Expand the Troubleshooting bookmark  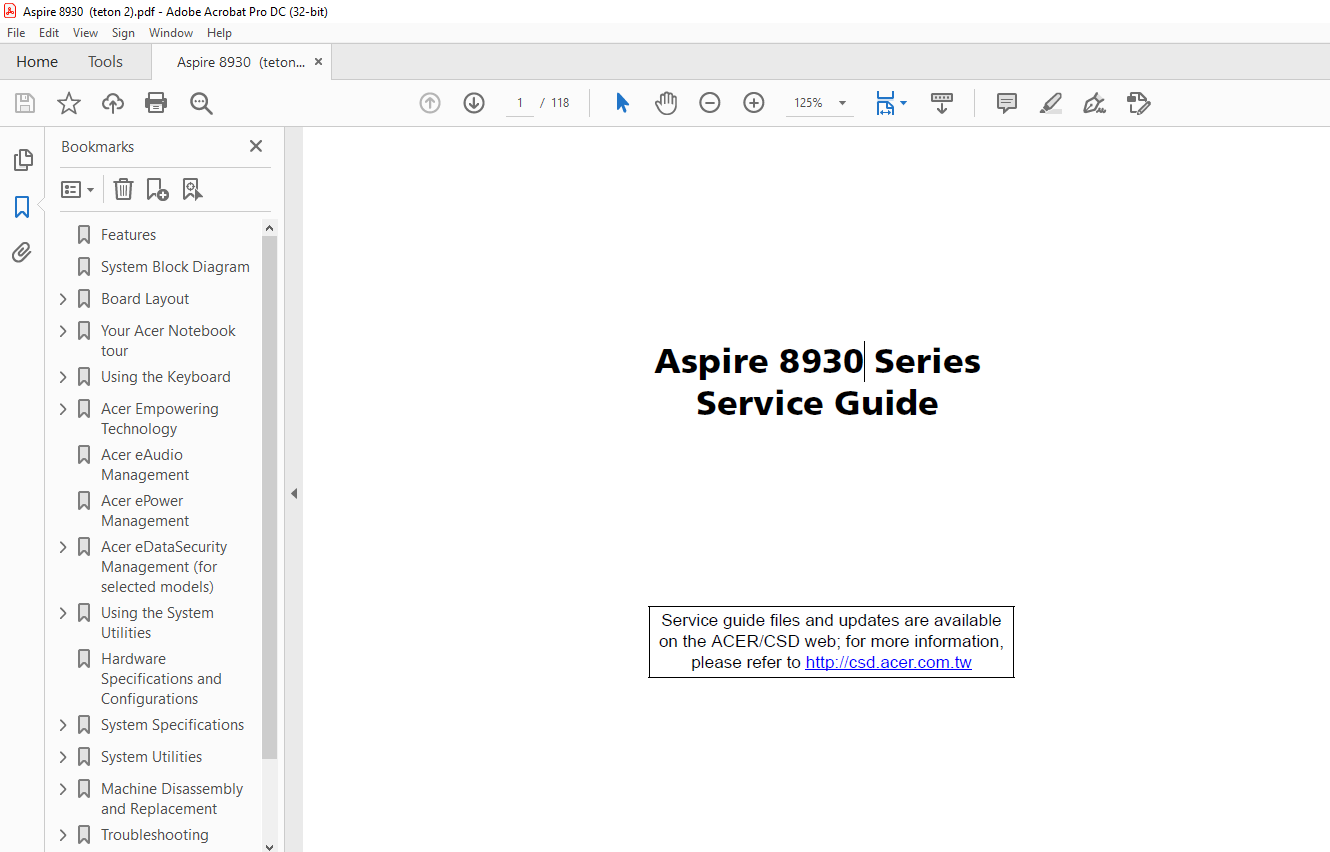click(63, 835)
